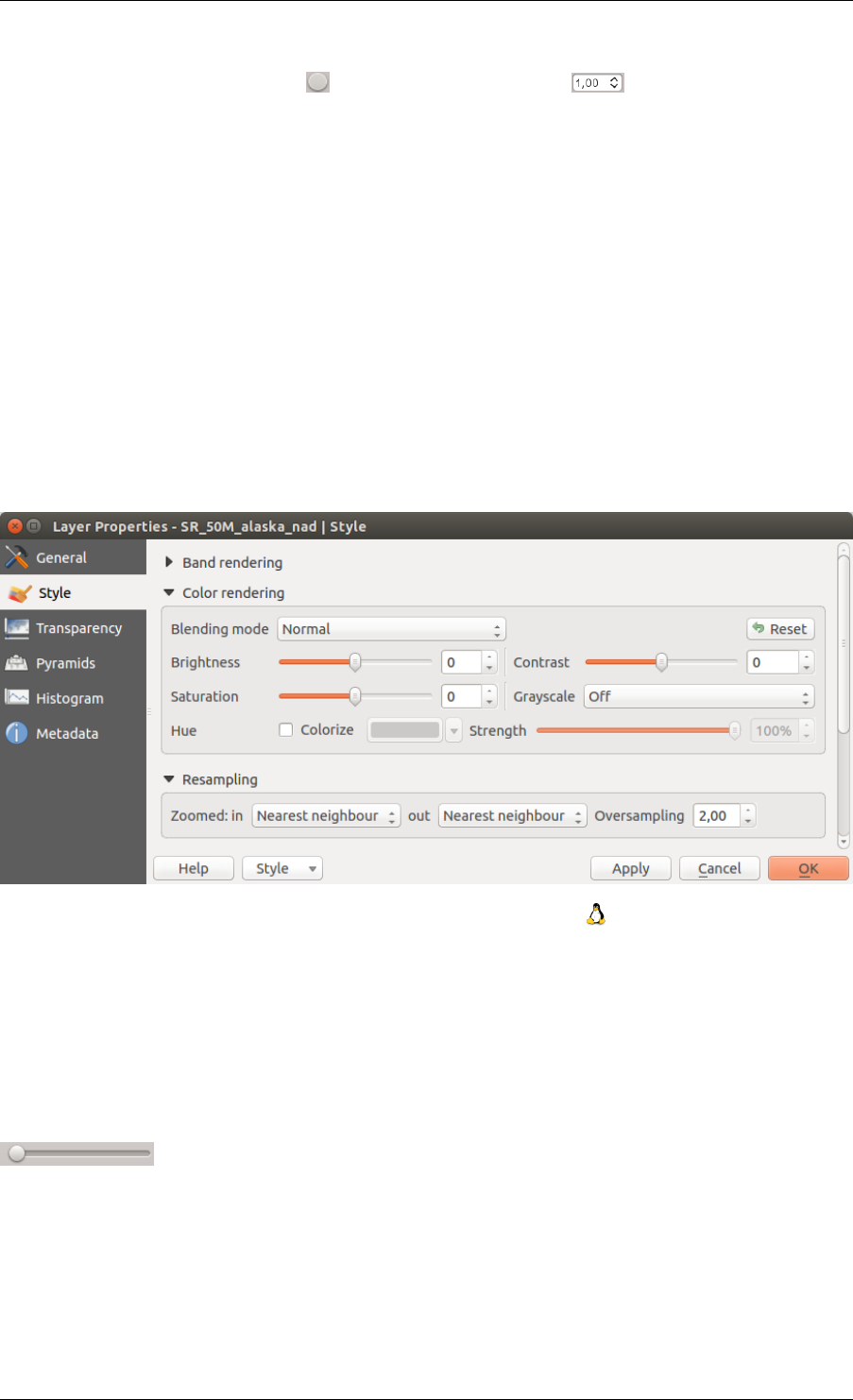Click the Brightness slider handle
853x1400 pixels.
coord(355,662)
